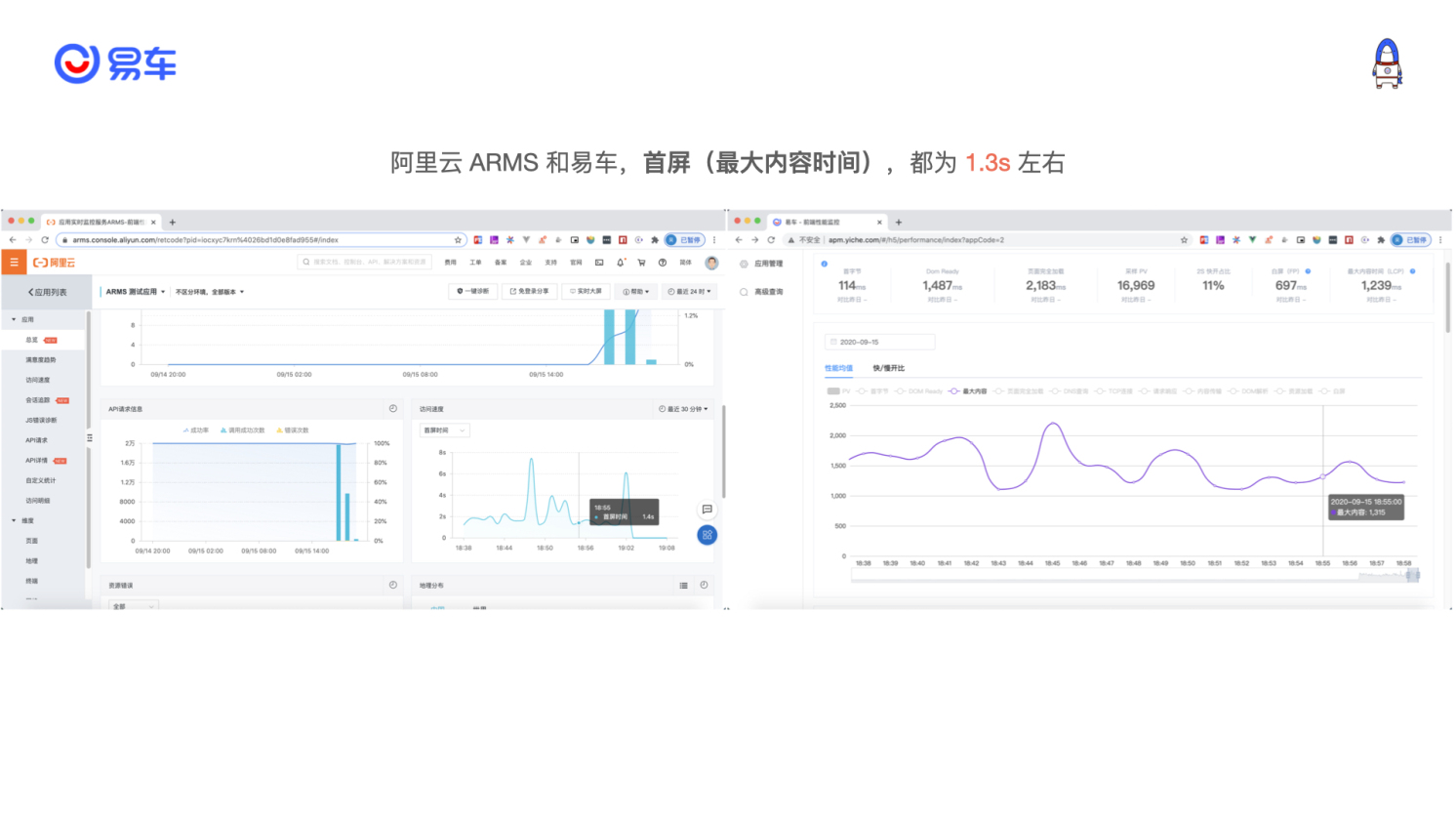Image resolution: width=1456 pixels, height=819 pixels.
Task: Click the 2020-09-15 date picker field
Action: click(x=880, y=342)
